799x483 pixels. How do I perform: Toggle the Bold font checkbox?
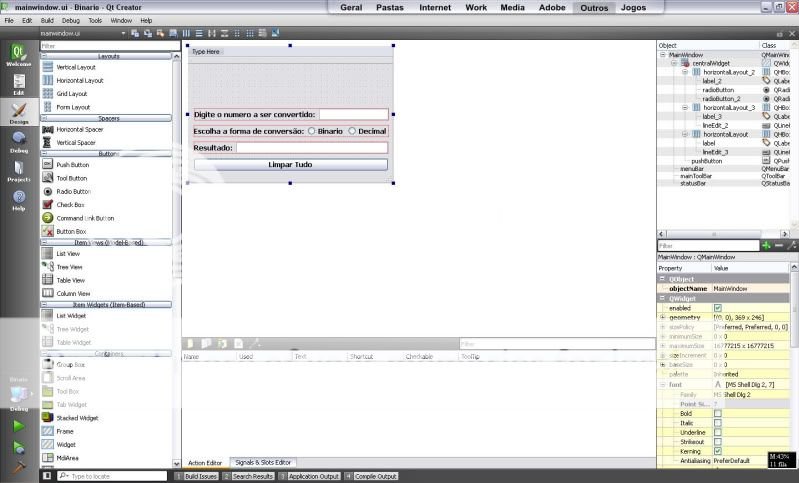[717, 413]
